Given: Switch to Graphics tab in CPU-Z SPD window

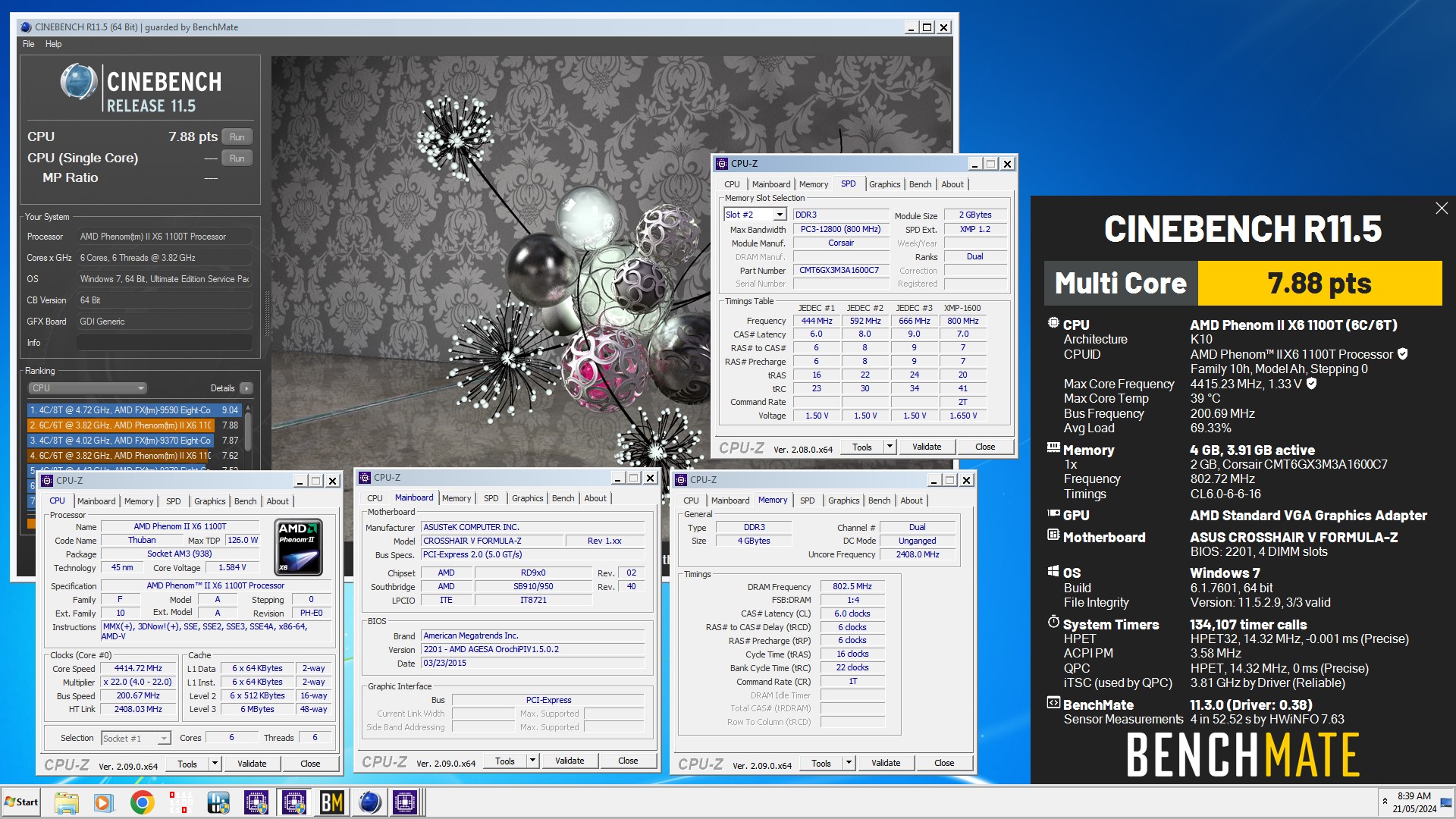Looking at the screenshot, I should [x=884, y=184].
